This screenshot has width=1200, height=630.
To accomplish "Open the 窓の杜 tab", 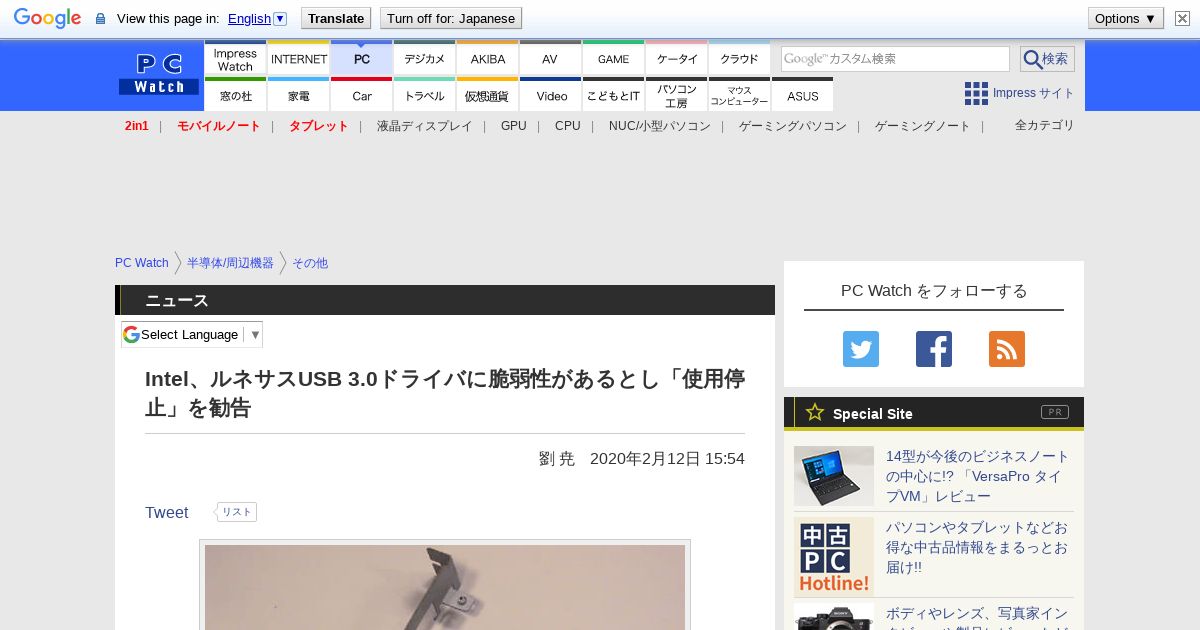I will coord(235,95).
